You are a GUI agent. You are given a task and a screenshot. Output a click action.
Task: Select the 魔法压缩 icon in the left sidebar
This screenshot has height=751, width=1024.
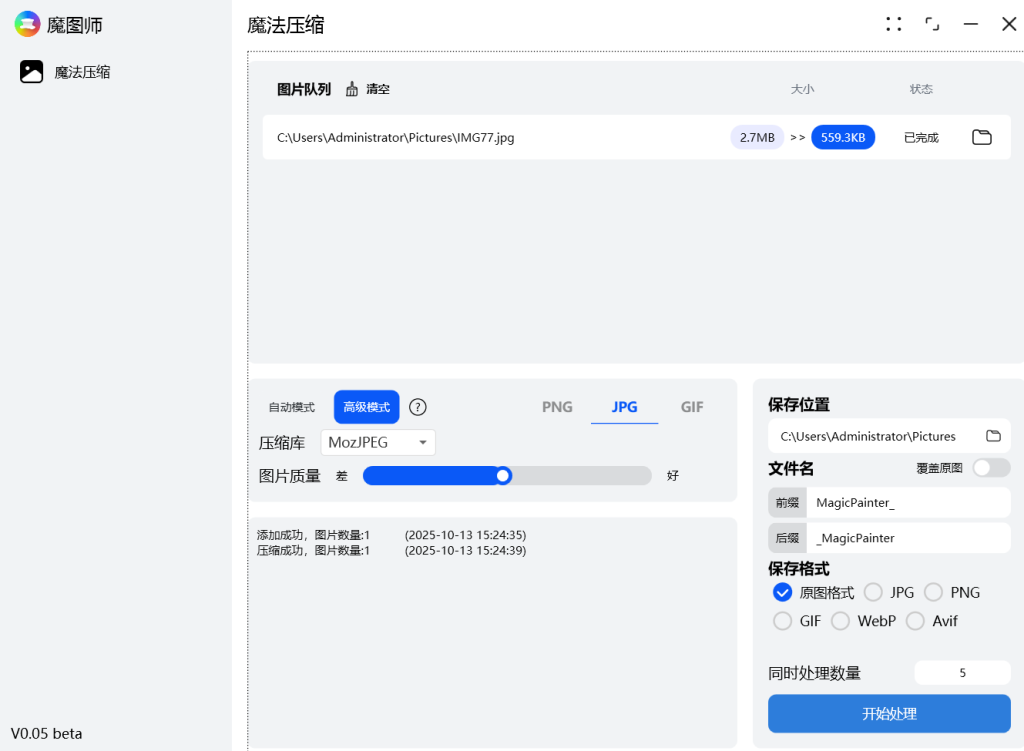click(29, 71)
